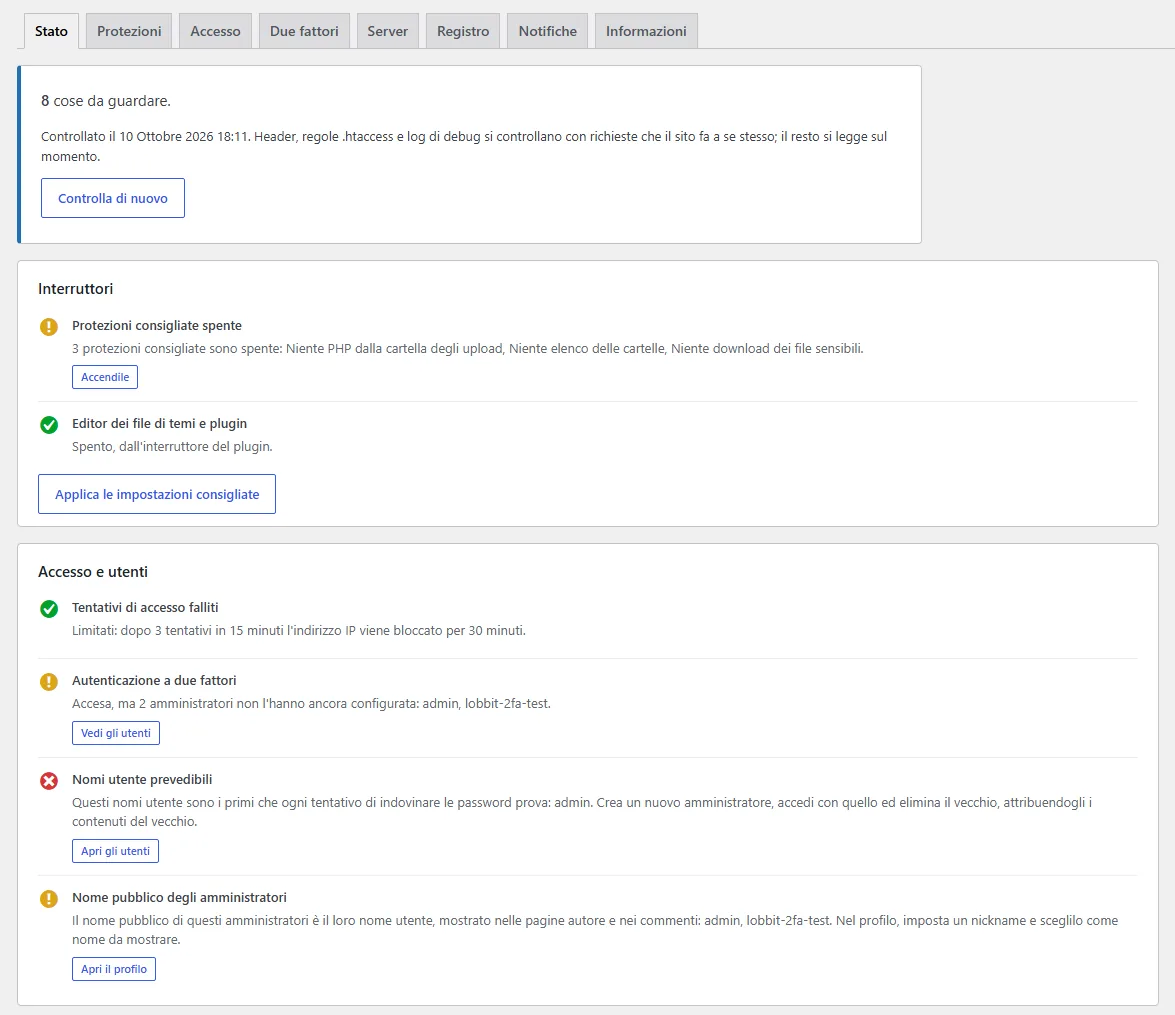Viewport: 1175px width, 1015px height.
Task: Click the warning icon beside Protezioni consigliate spente
Action: [x=49, y=327]
